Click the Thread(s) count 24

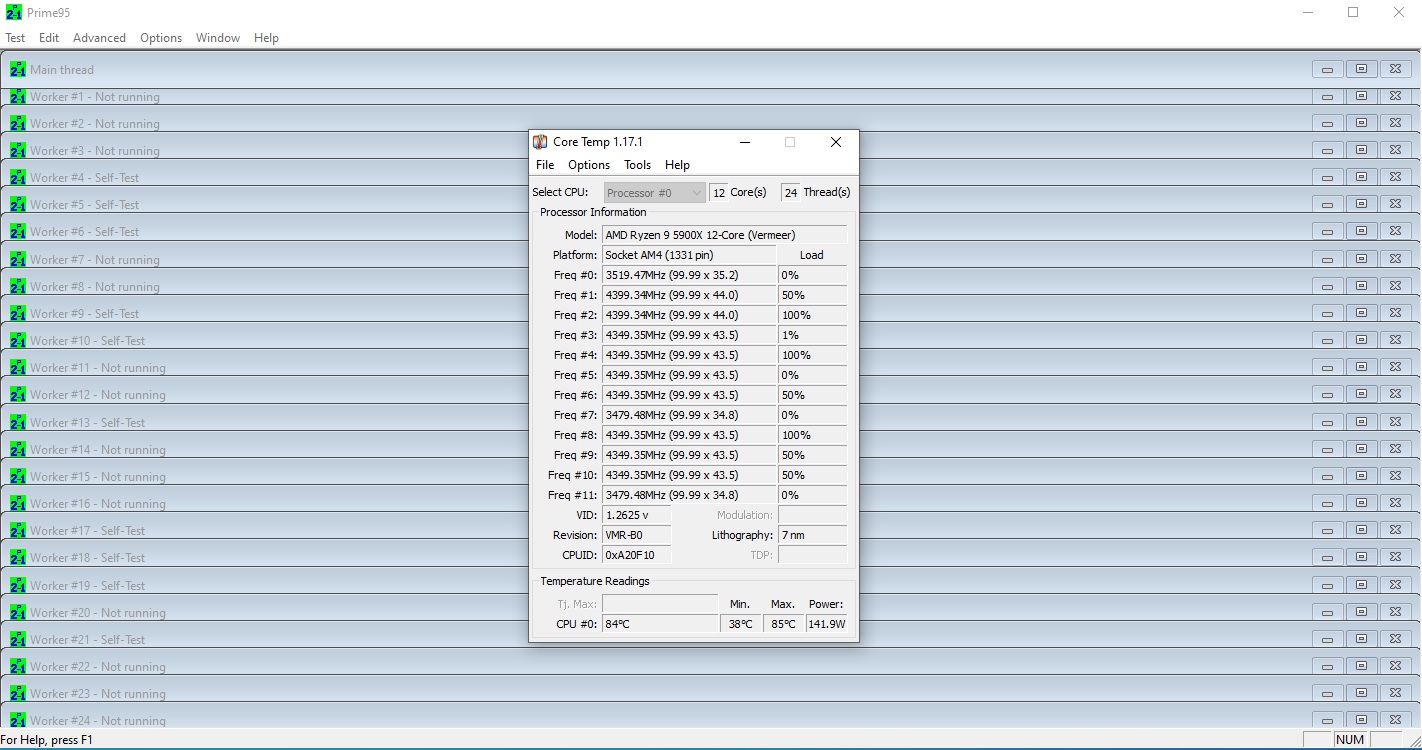791,193
